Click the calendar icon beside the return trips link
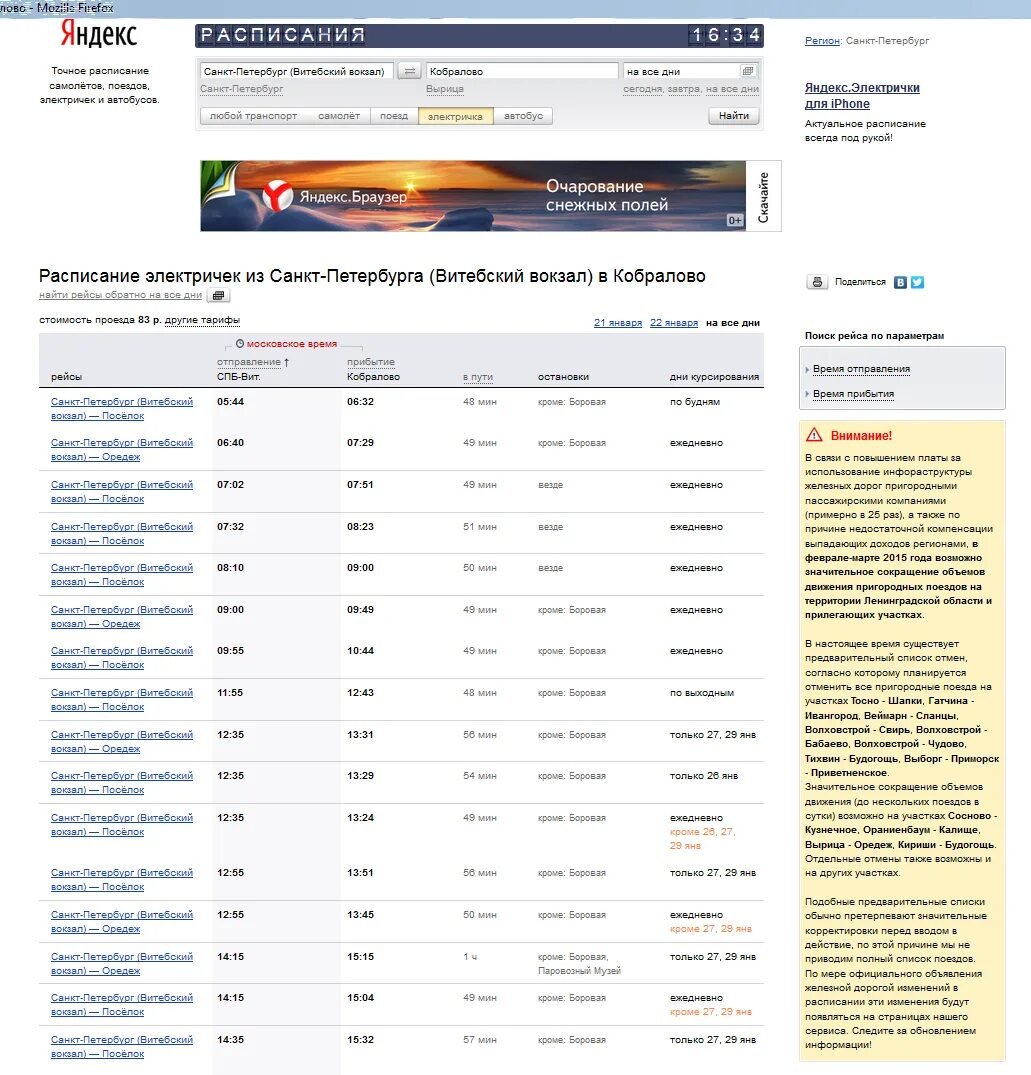Viewport: 1031px width, 1075px height. (x=219, y=295)
